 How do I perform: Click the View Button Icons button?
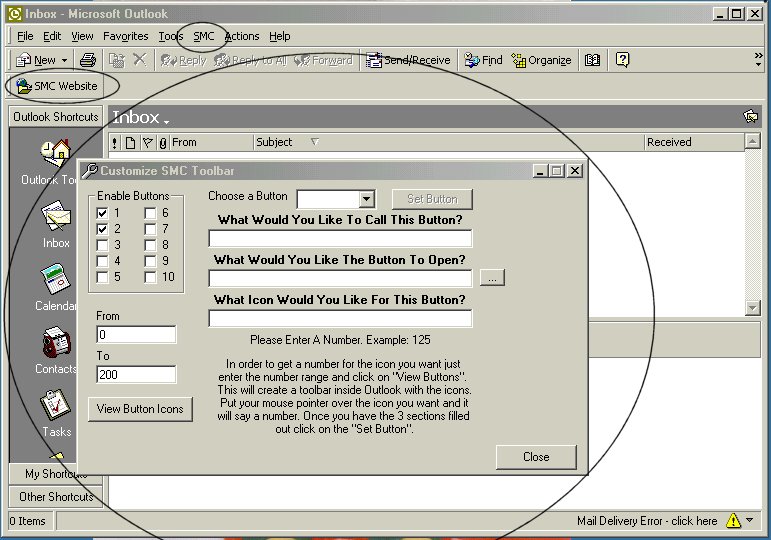click(140, 409)
